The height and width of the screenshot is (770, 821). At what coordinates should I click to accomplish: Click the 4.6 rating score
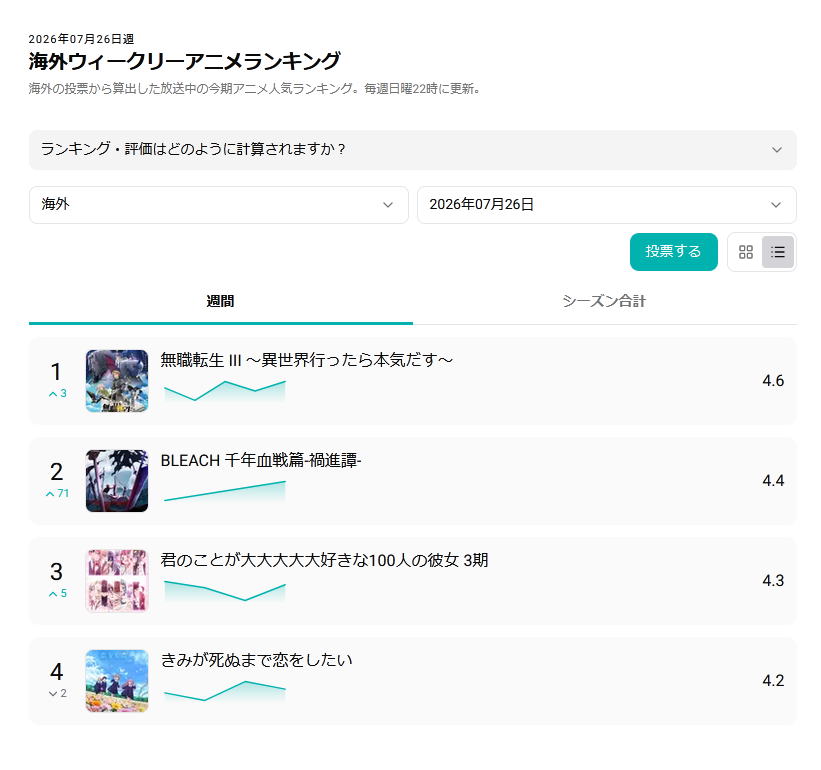[x=773, y=381]
